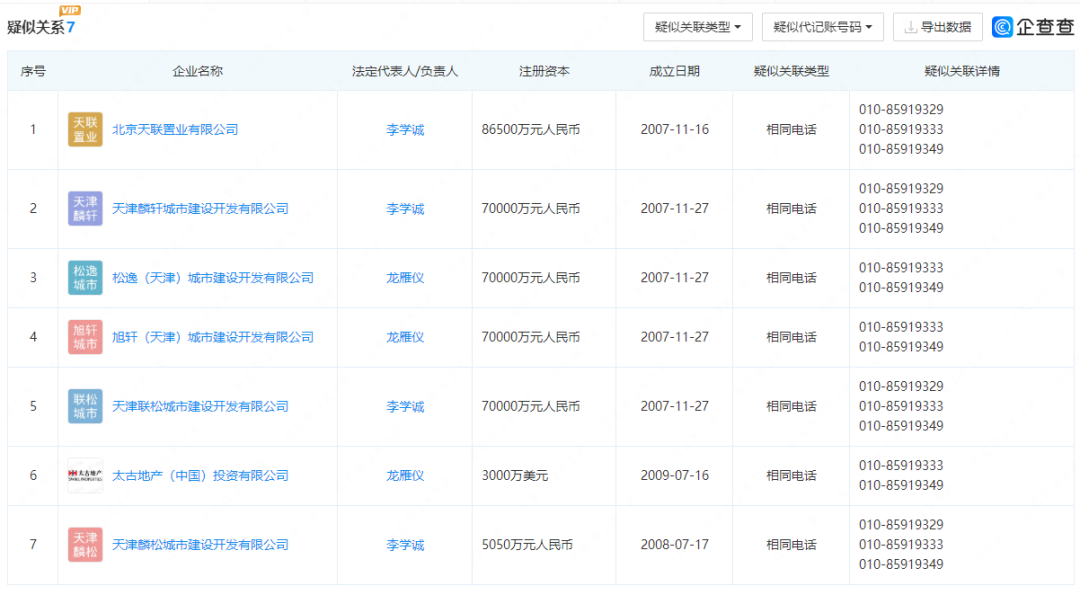
Task: Click the 松逸城市 teal logo icon
Action: [x=85, y=278]
